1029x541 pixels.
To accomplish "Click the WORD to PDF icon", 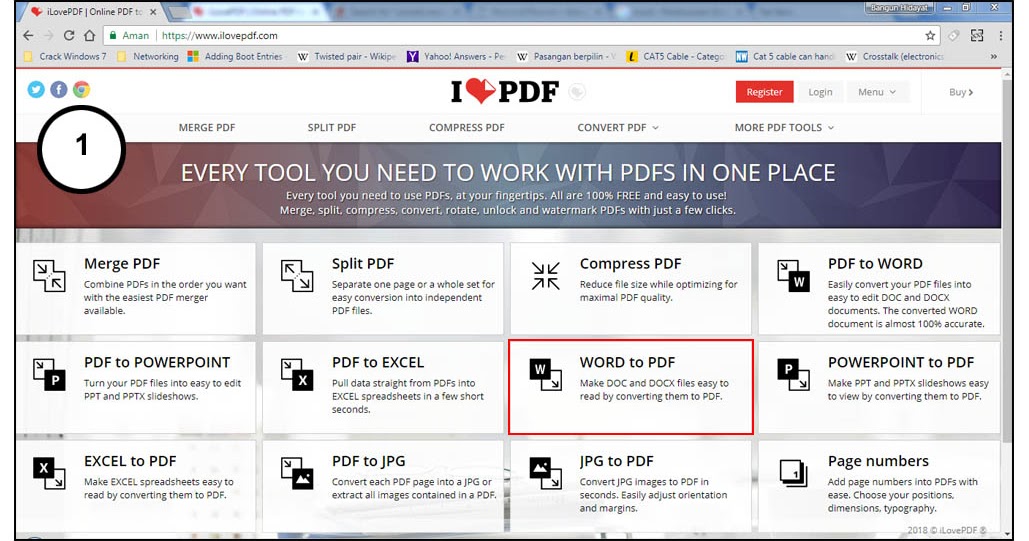I will coord(545,375).
